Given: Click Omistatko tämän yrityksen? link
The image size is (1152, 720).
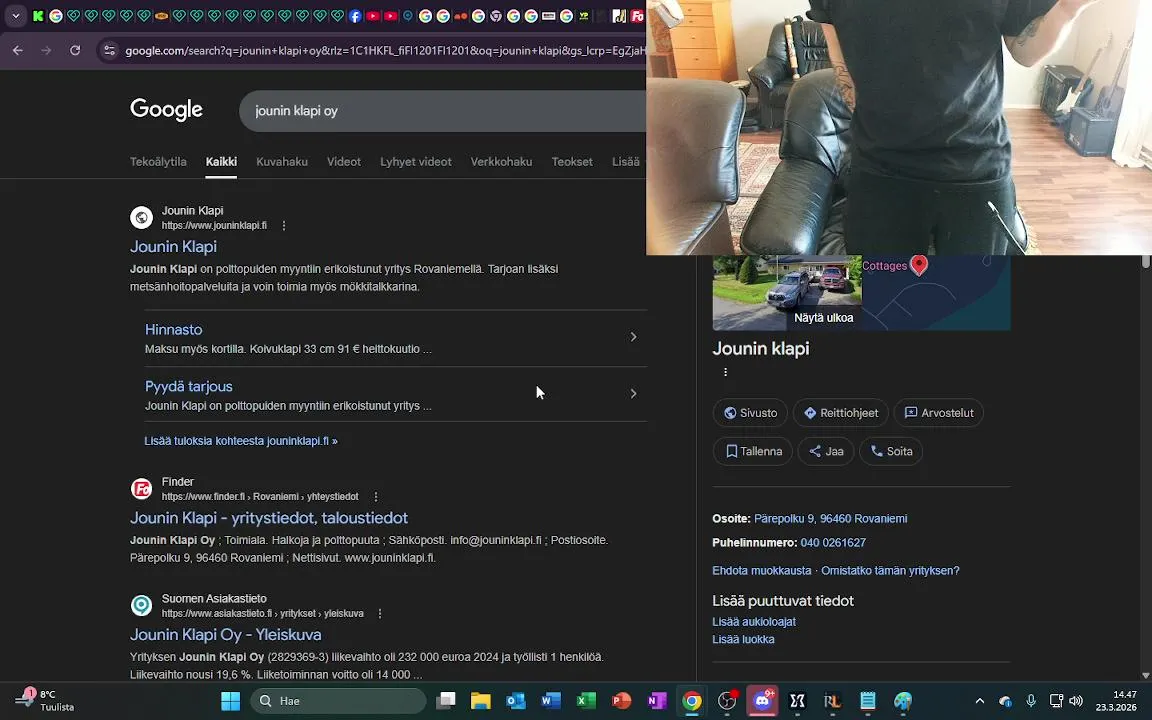Looking at the screenshot, I should pyautogui.click(x=890, y=571).
